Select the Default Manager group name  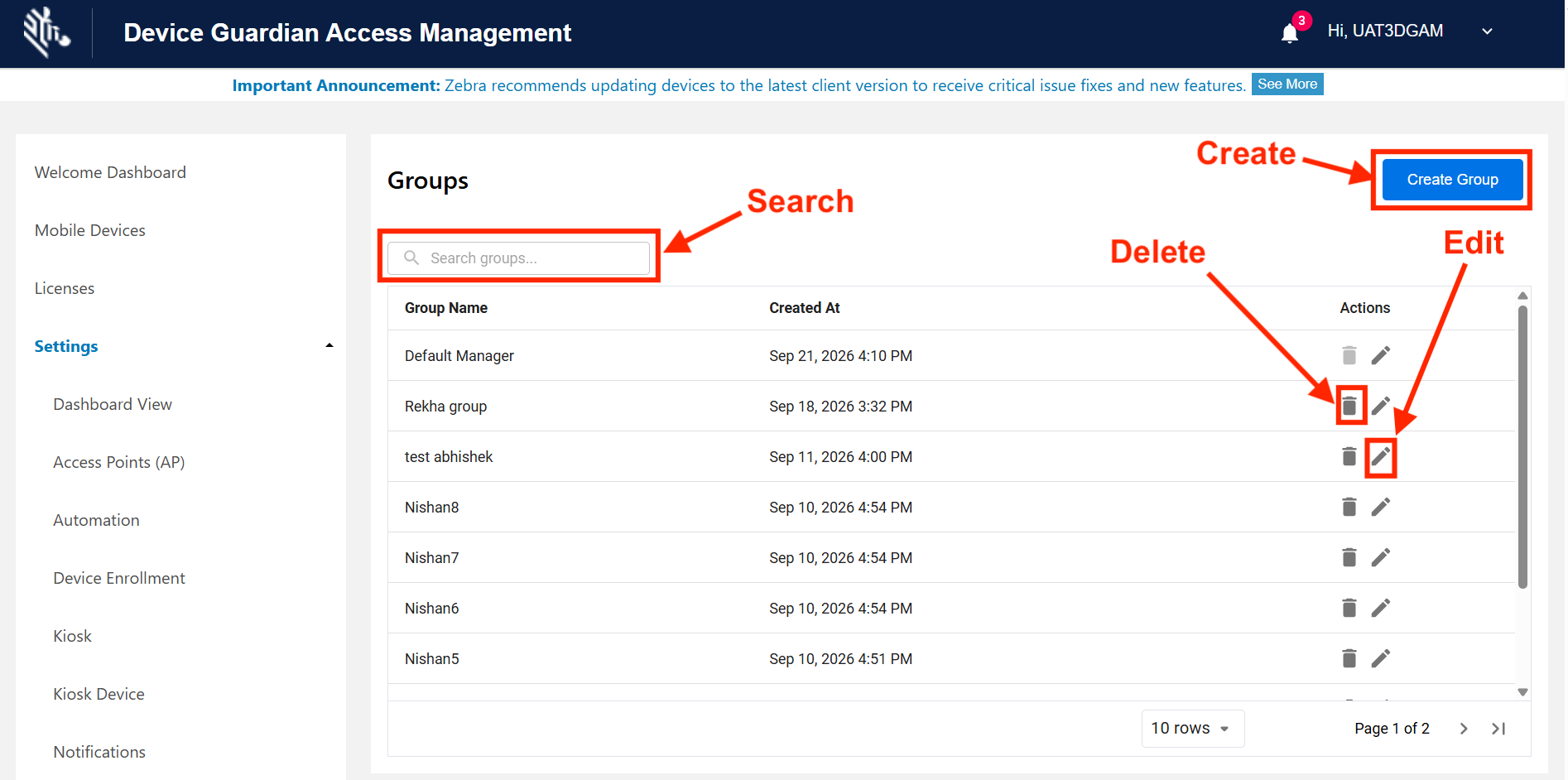click(x=459, y=356)
